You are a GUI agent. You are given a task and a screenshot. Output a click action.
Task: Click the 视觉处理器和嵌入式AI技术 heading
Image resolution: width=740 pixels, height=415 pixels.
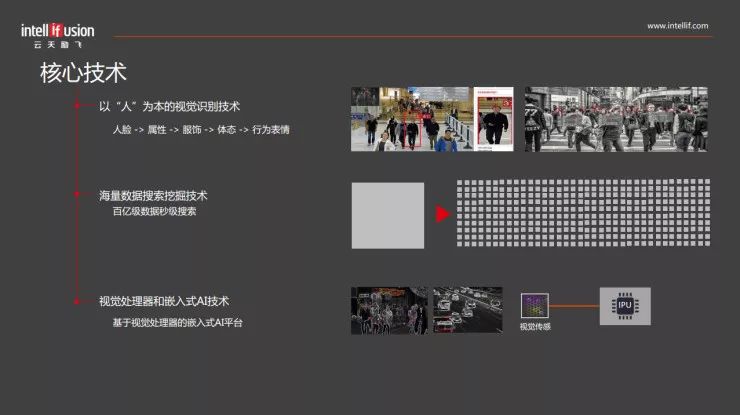(164, 301)
